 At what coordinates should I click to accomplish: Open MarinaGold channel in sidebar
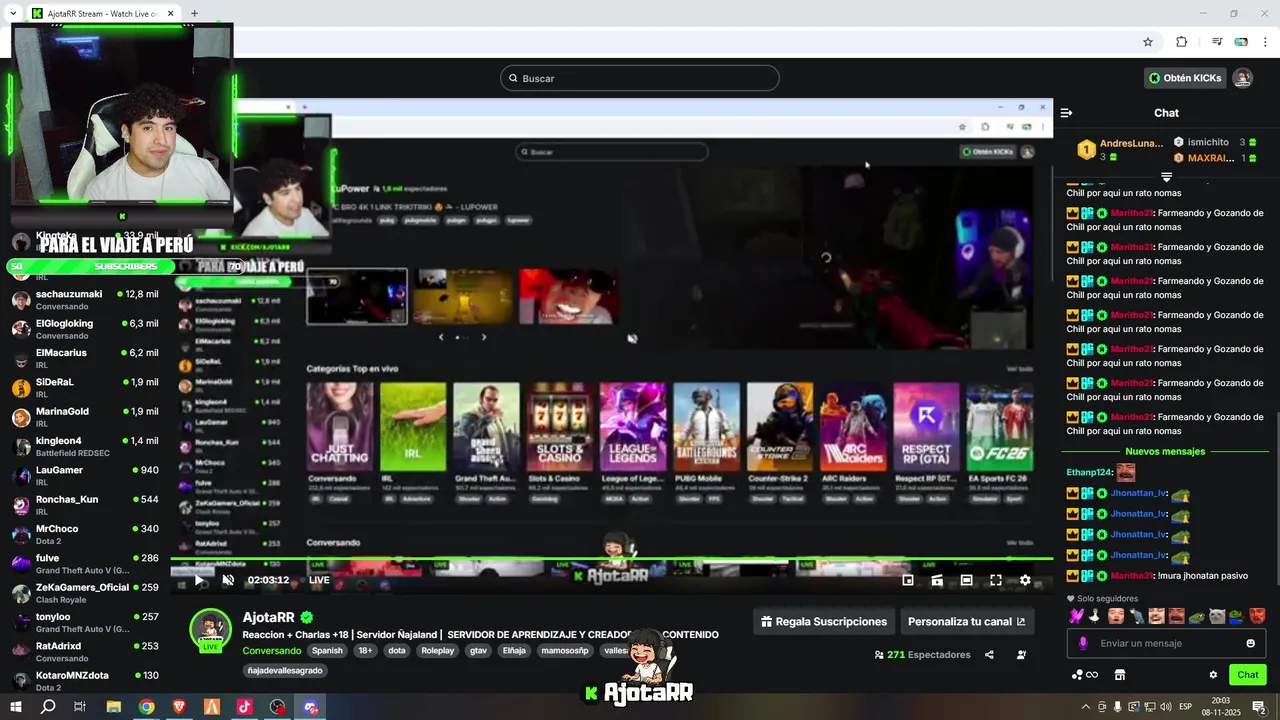coord(85,417)
